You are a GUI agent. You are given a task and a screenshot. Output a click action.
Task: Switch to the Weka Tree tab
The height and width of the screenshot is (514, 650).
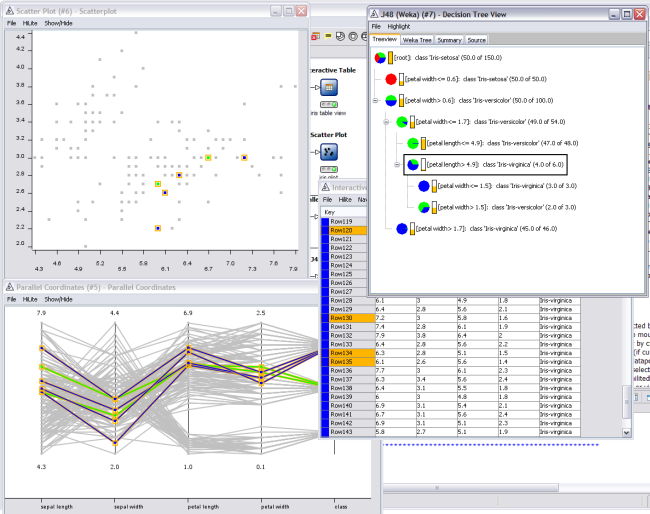418,40
